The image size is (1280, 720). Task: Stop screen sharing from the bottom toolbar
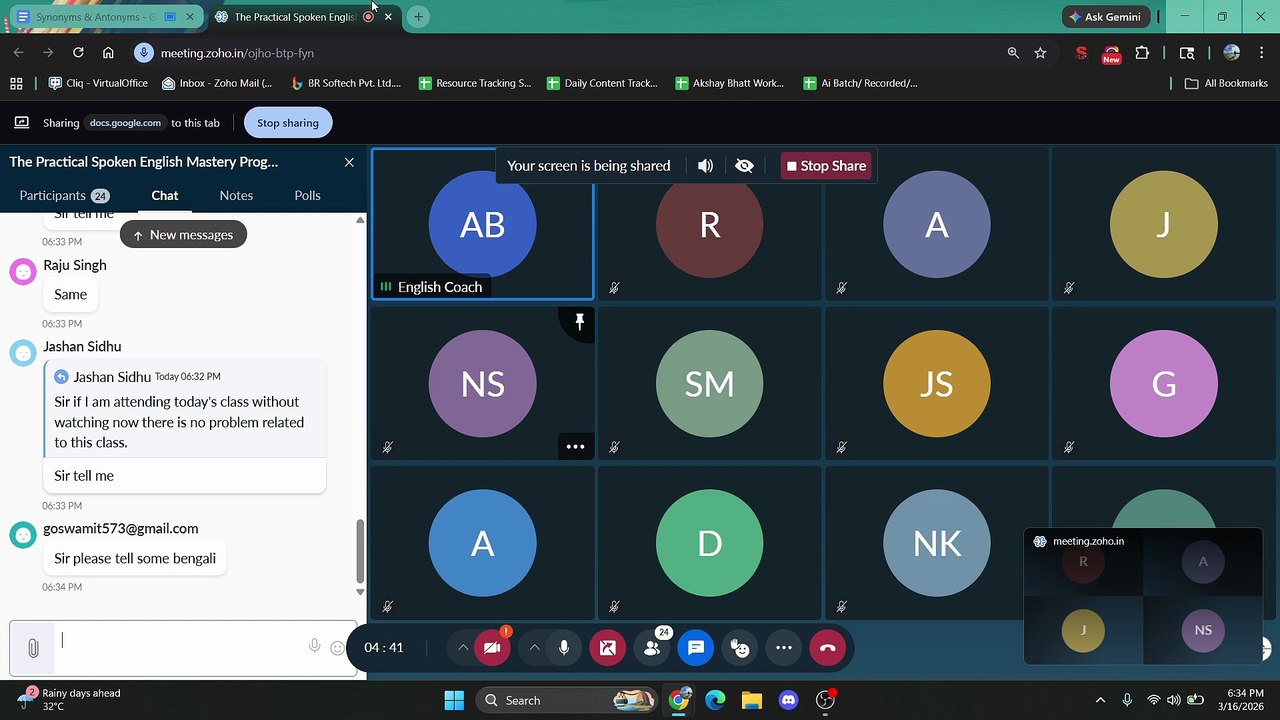[608, 648]
